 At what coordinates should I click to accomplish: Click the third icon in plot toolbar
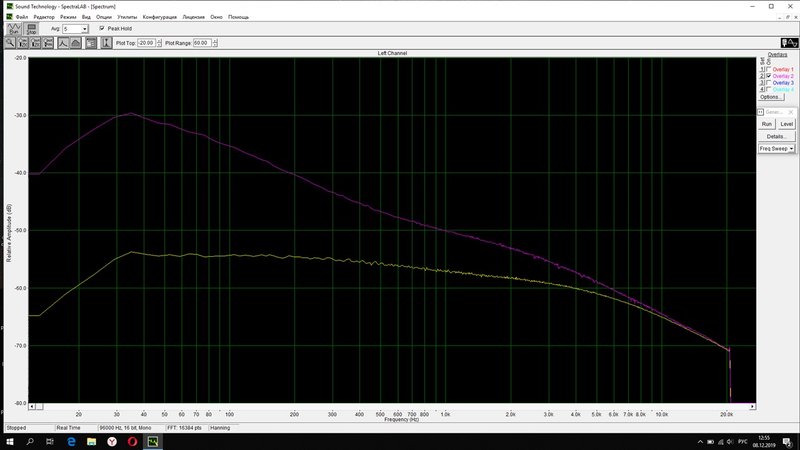35,43
